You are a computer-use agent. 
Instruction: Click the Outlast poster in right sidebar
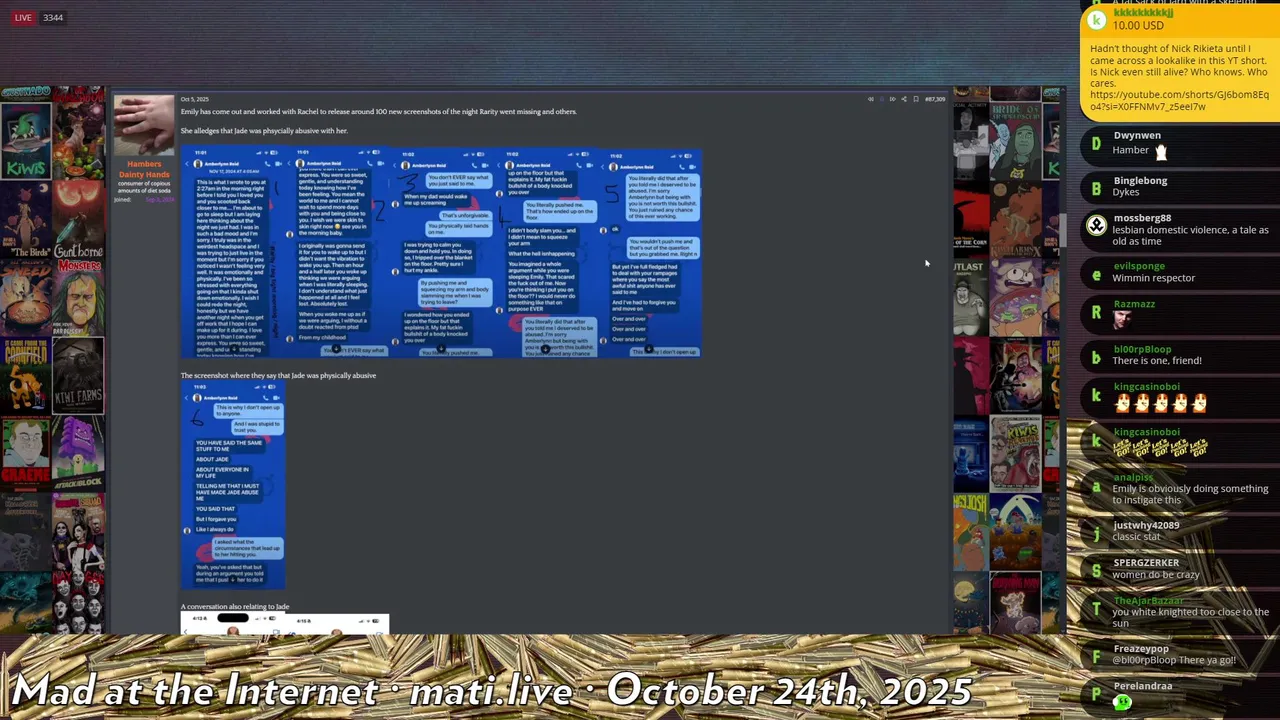(970, 297)
